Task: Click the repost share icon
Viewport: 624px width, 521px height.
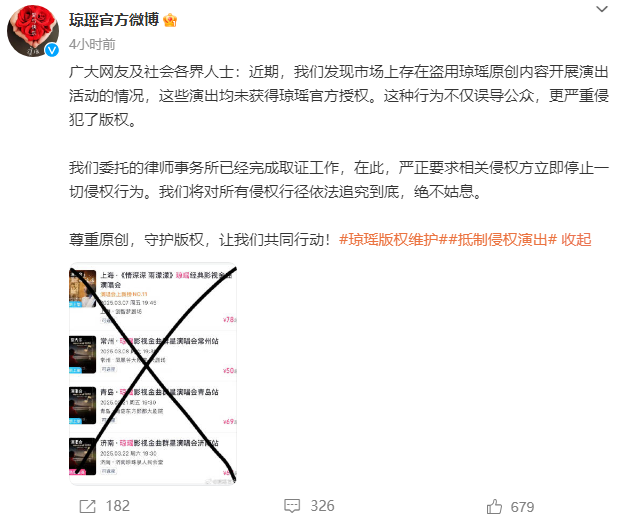Action: 88,506
